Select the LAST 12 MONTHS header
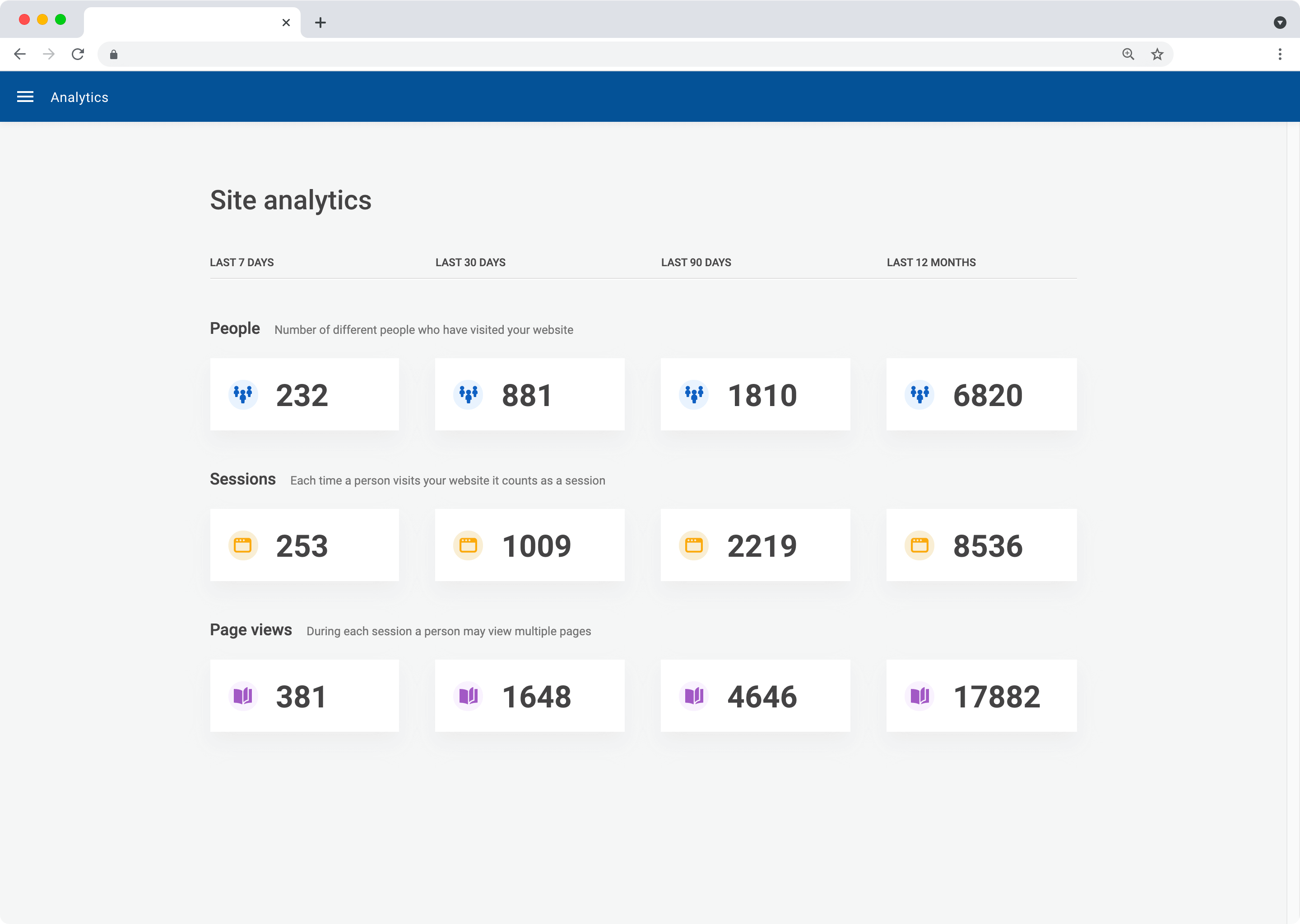The image size is (1300, 924). pyautogui.click(x=931, y=262)
